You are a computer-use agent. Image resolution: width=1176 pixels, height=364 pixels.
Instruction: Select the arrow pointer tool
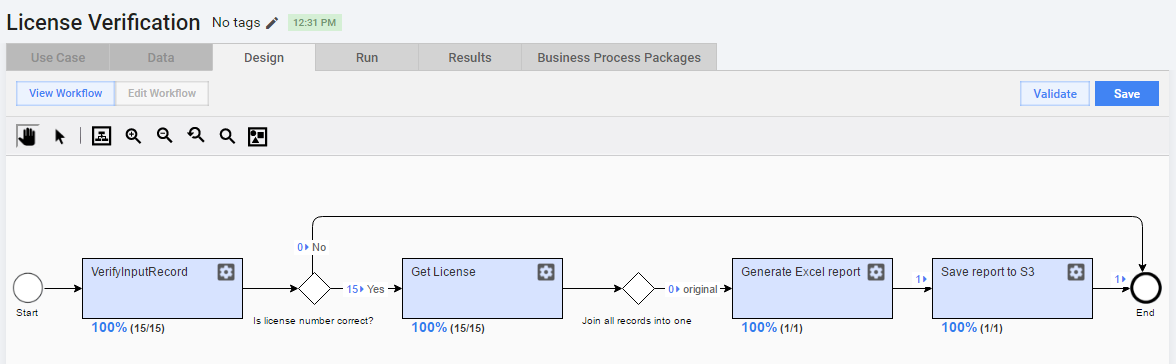pyautogui.click(x=60, y=136)
